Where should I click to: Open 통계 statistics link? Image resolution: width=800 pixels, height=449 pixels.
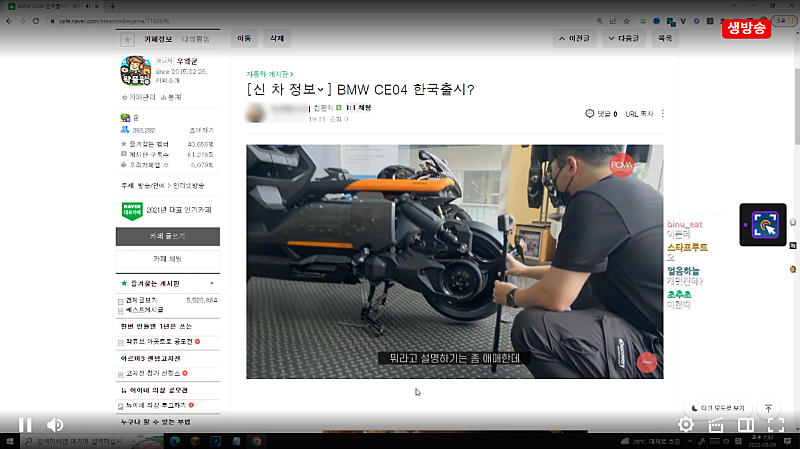click(x=171, y=97)
